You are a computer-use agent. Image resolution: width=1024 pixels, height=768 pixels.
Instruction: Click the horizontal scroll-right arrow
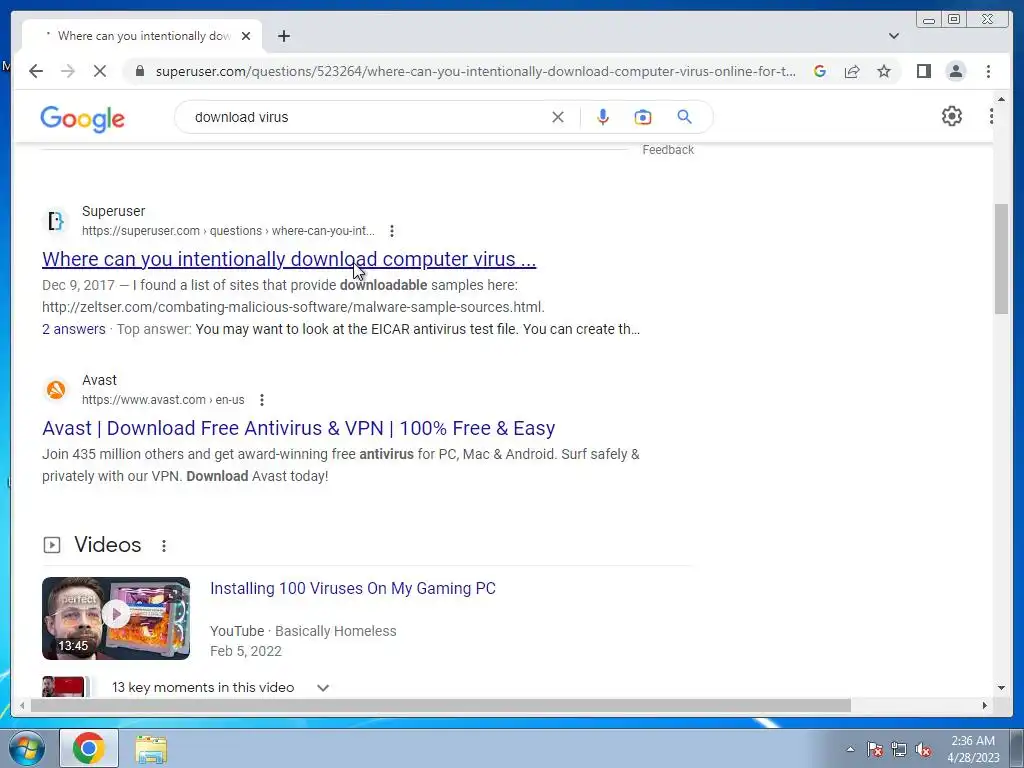click(985, 705)
